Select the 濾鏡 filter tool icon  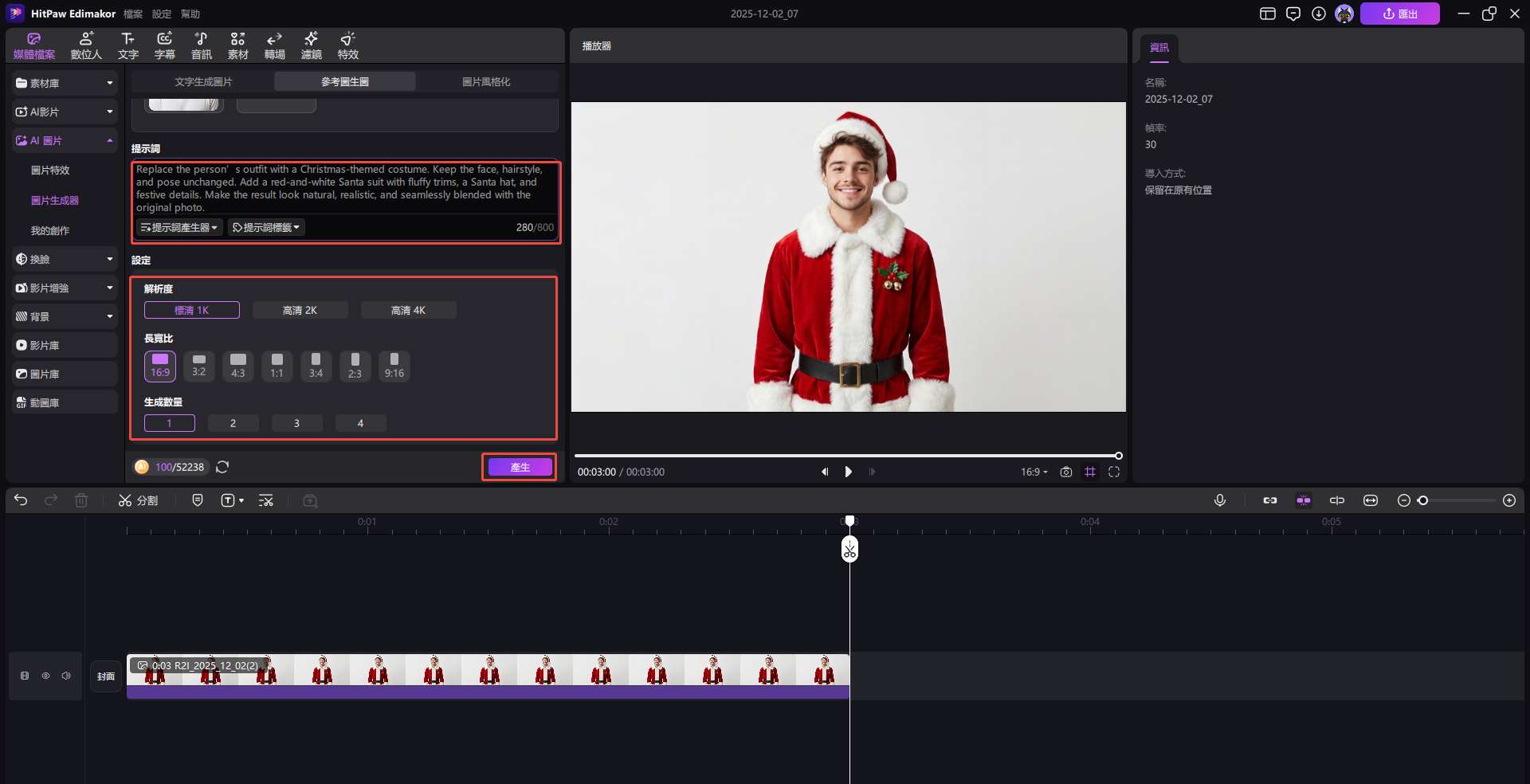point(311,45)
